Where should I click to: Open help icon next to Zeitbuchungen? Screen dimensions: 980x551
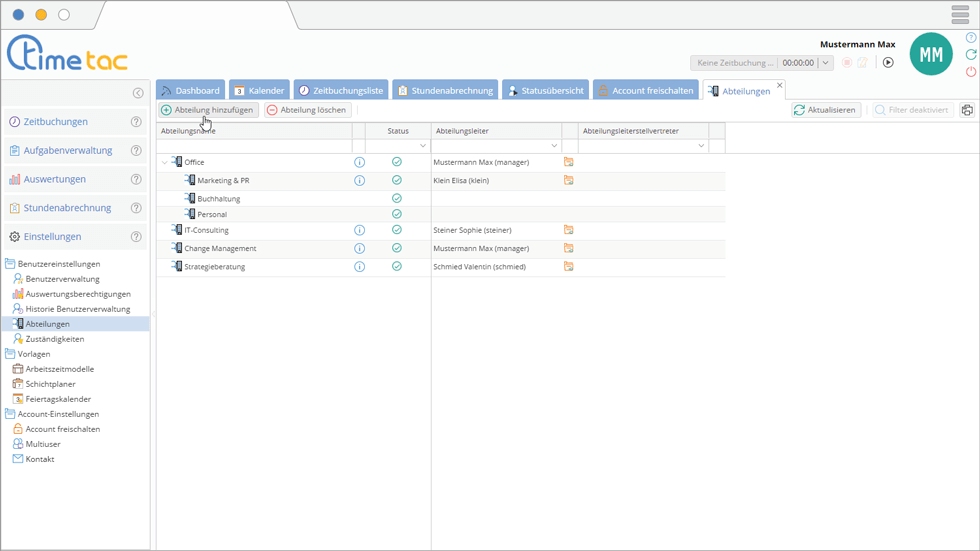[x=137, y=122]
